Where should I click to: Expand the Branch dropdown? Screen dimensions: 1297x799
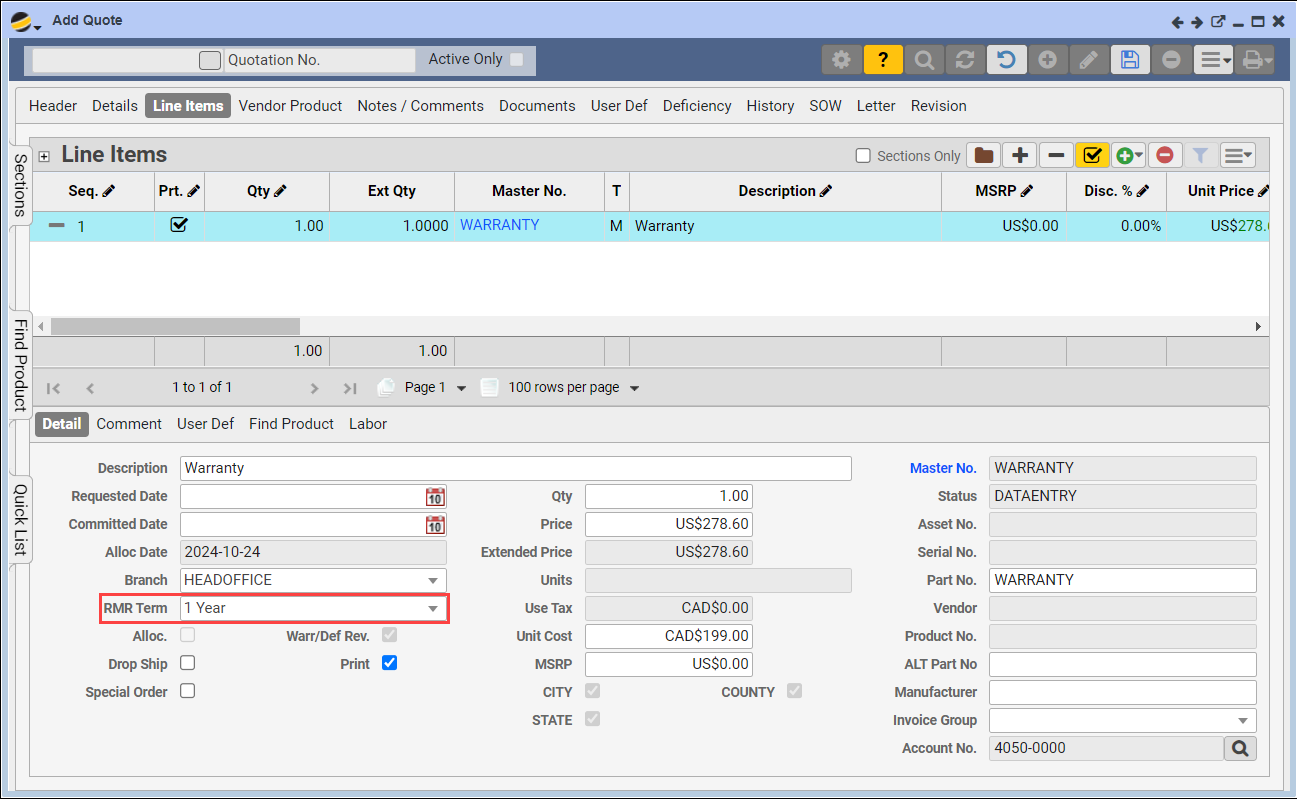pos(433,580)
